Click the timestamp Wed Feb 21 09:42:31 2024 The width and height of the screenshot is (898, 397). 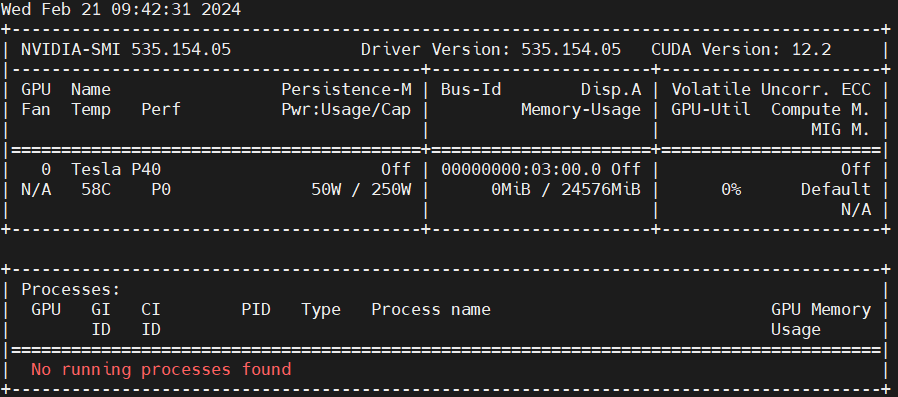tap(121, 10)
